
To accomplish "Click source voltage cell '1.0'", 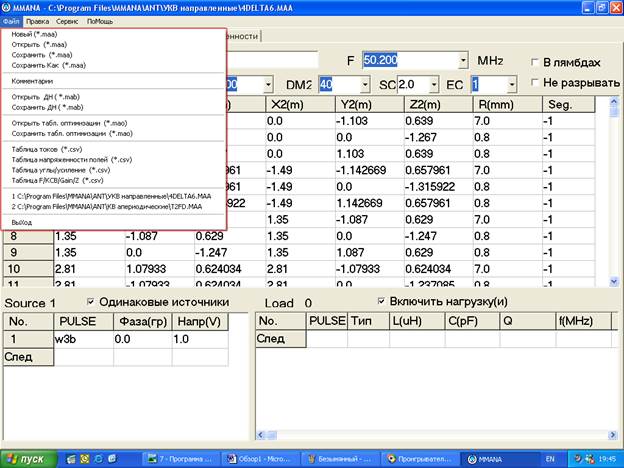I will pos(200,339).
